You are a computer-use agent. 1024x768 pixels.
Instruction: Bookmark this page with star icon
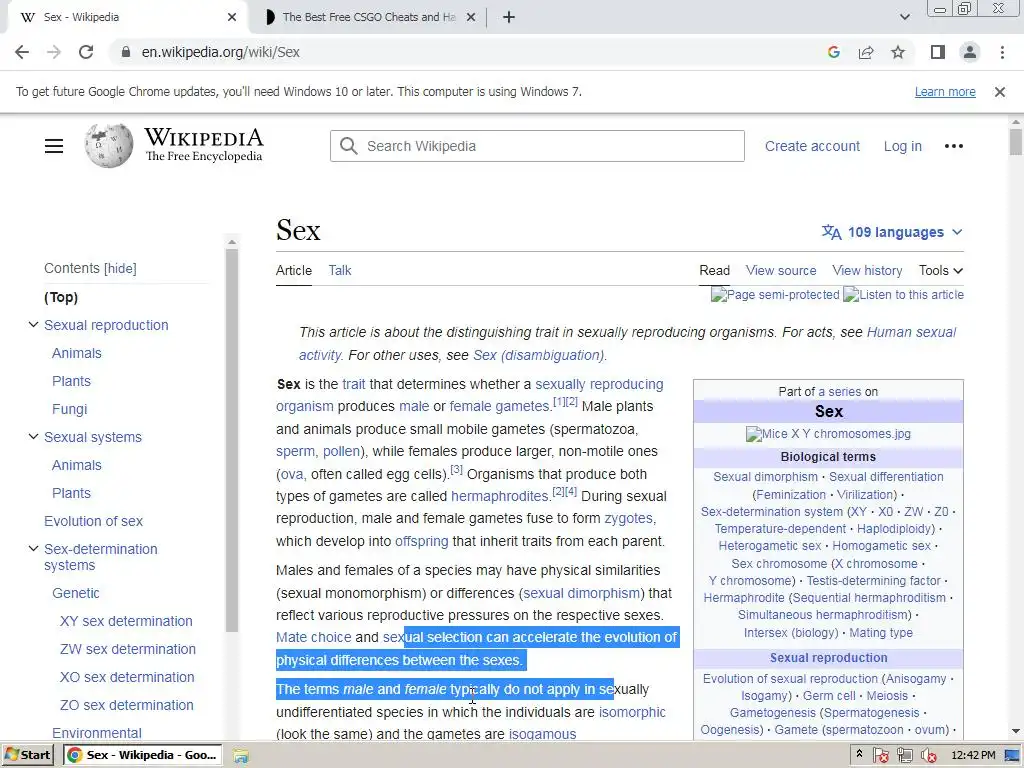(898, 52)
